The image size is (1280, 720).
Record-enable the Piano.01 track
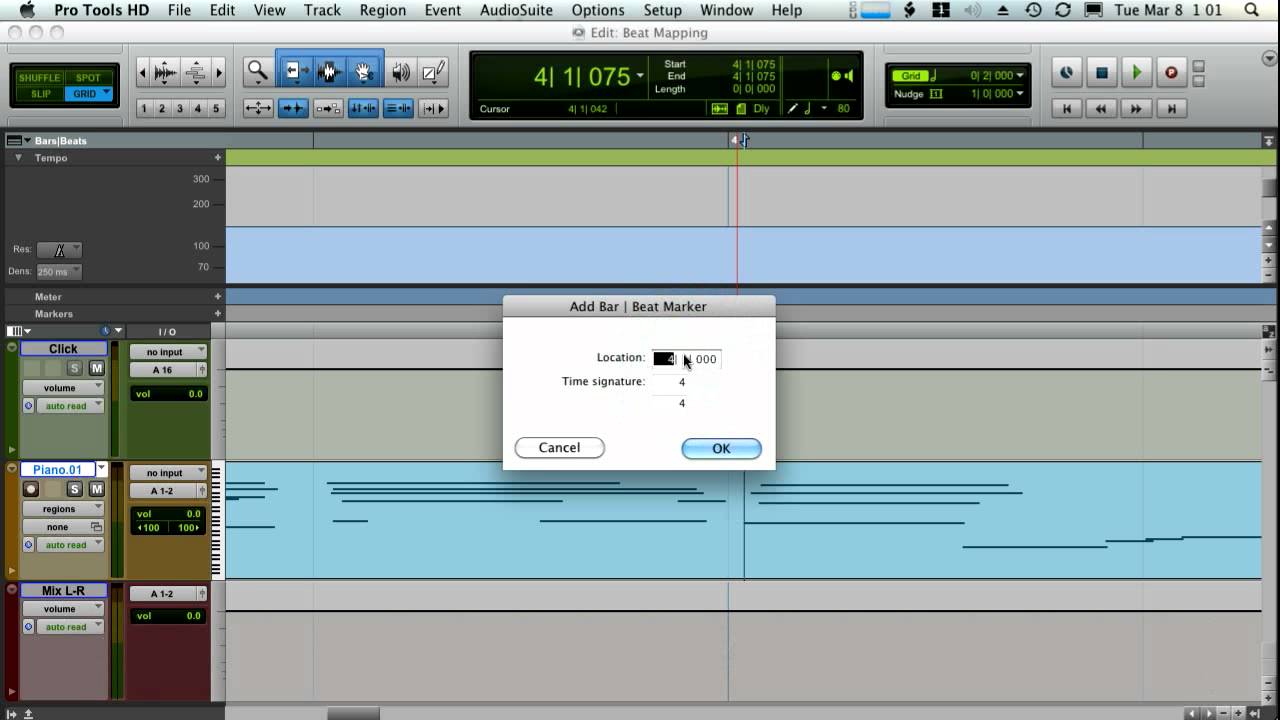click(31, 489)
